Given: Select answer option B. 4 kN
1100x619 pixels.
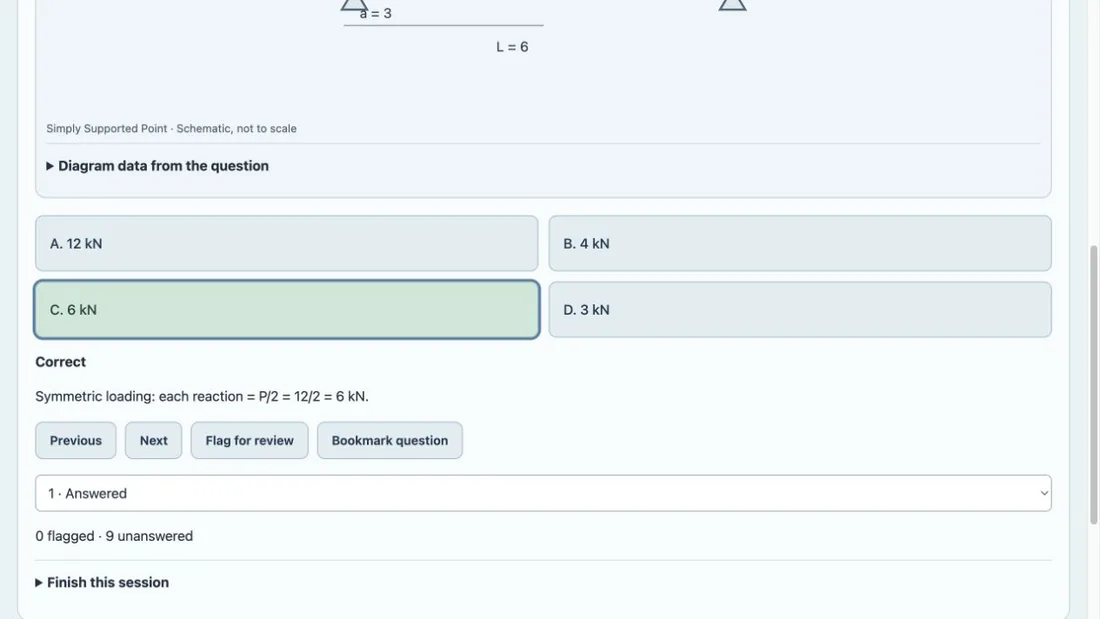Looking at the screenshot, I should pos(800,244).
